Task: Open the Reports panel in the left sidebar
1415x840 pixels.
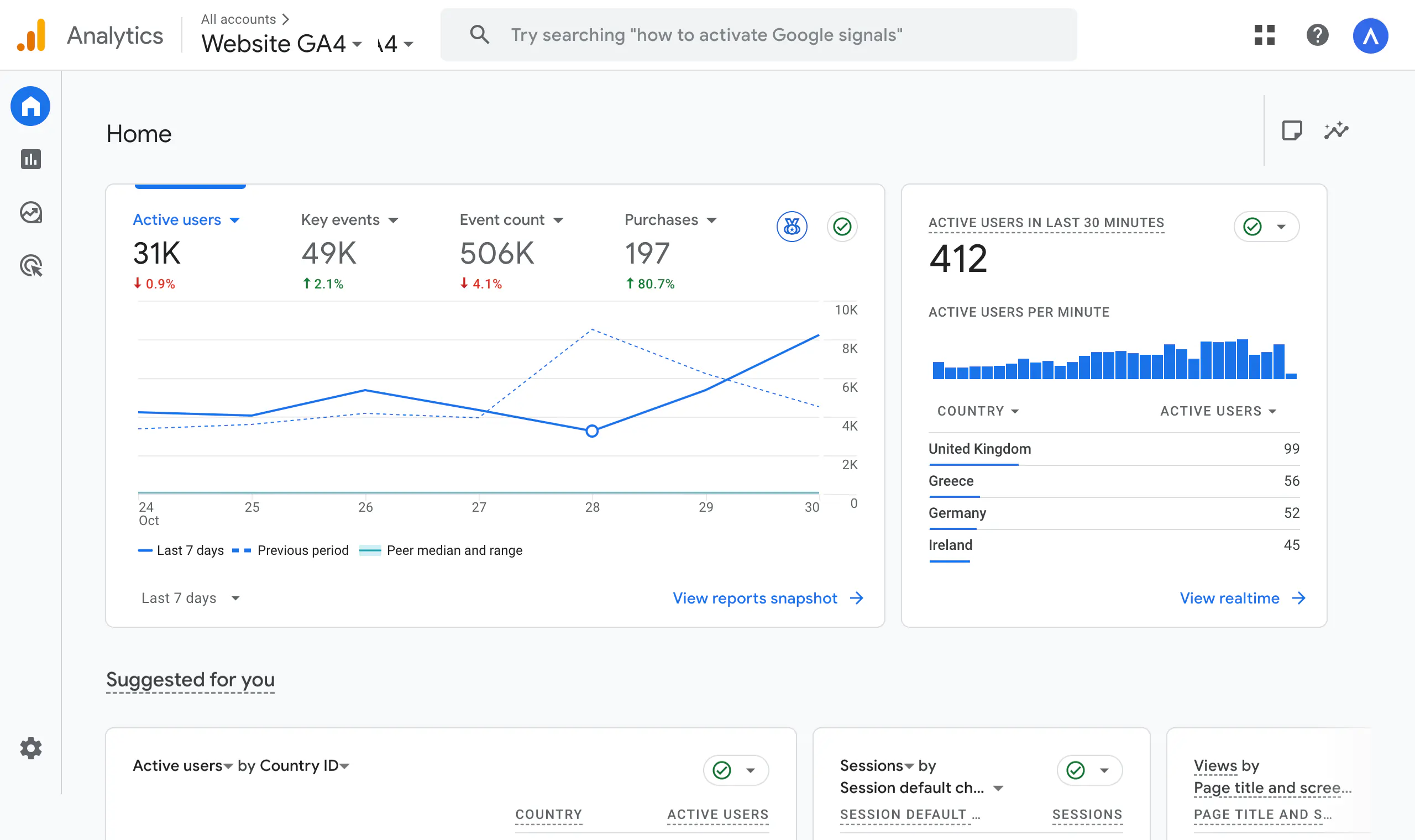Action: point(32,159)
